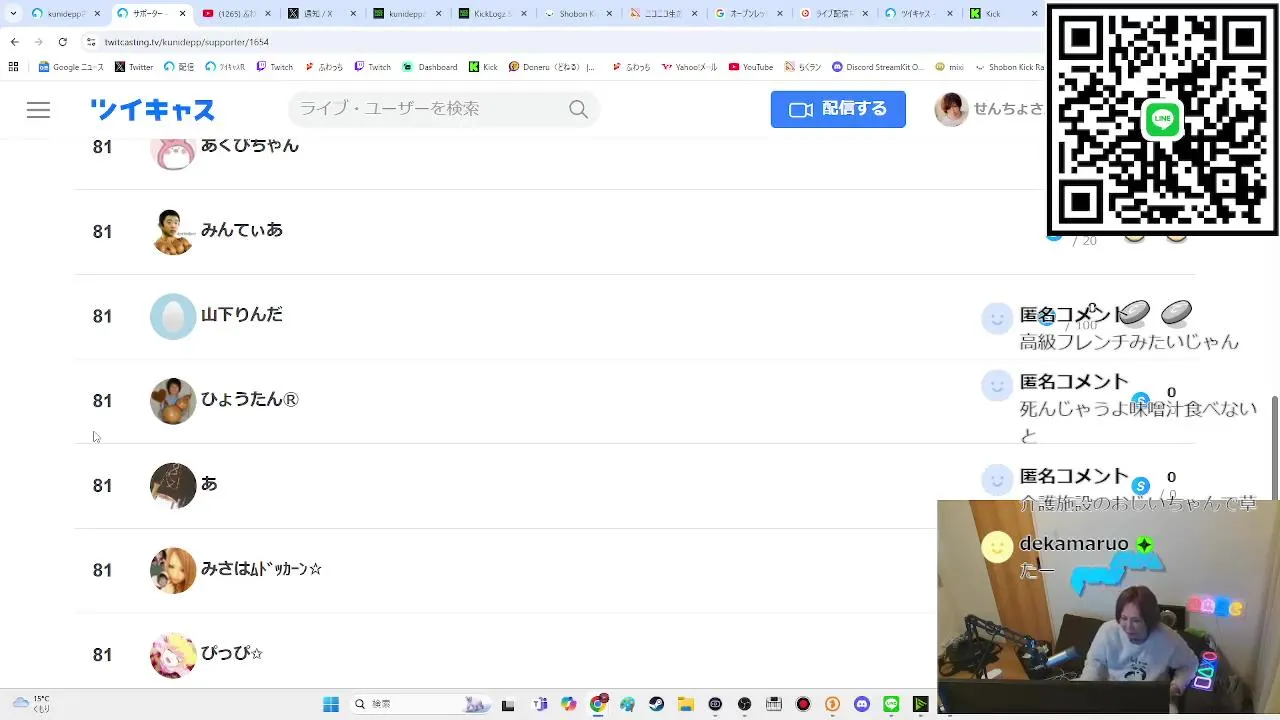Switch to the Shobon Ki tab
This screenshot has height=720, width=1280.
[x=577, y=14]
